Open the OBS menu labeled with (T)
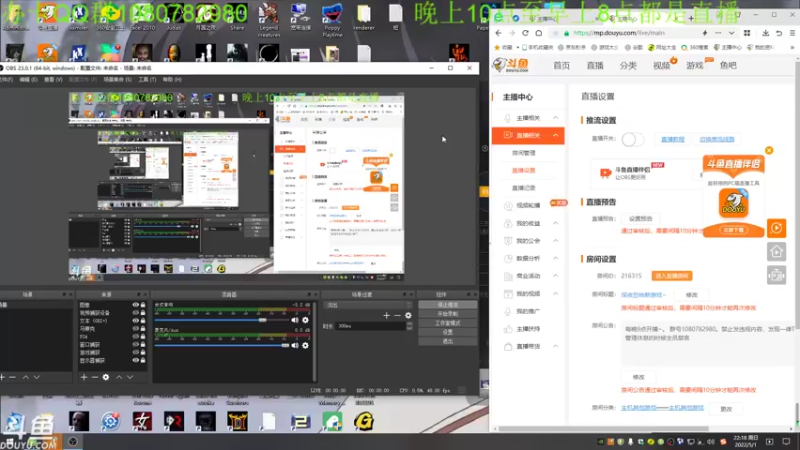This screenshot has height=450, width=800. (147, 80)
